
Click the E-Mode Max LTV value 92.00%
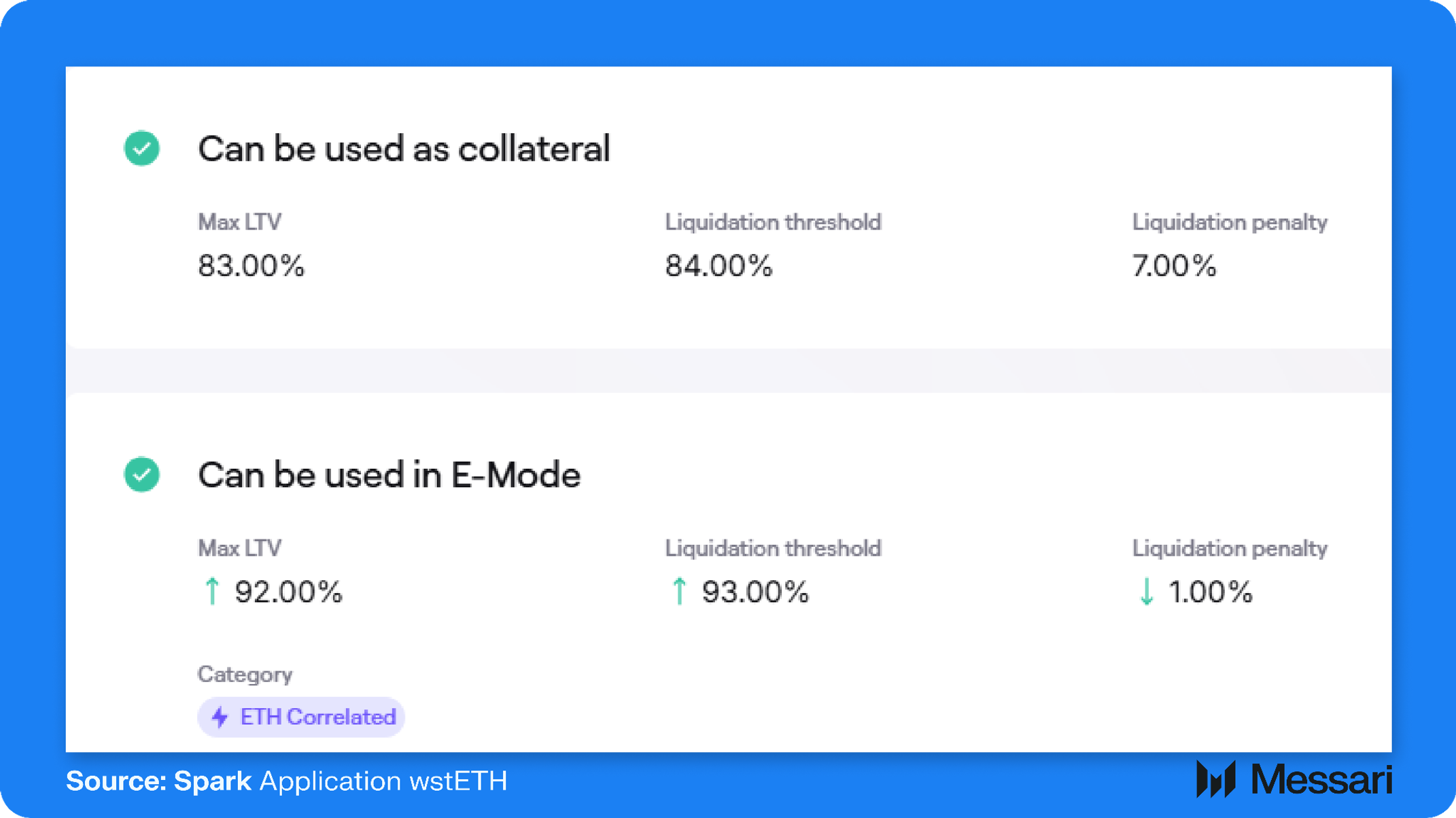pos(288,592)
